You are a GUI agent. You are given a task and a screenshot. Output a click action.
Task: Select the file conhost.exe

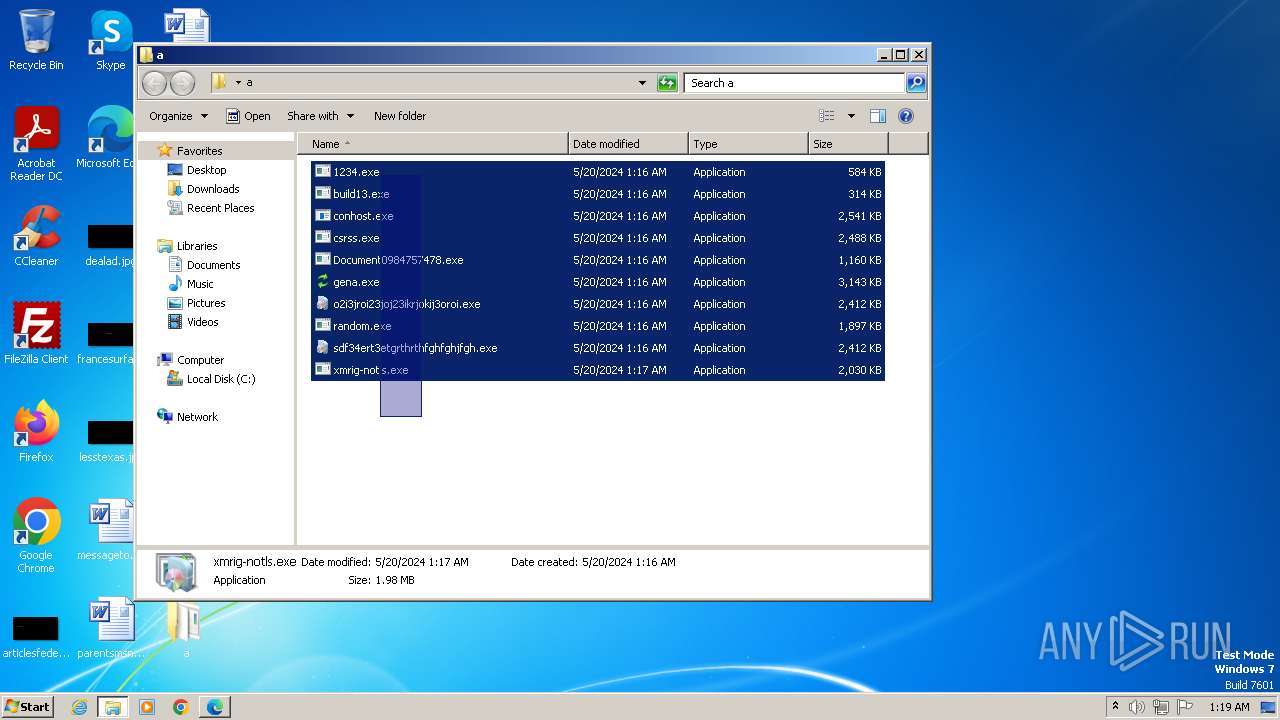tap(598, 216)
